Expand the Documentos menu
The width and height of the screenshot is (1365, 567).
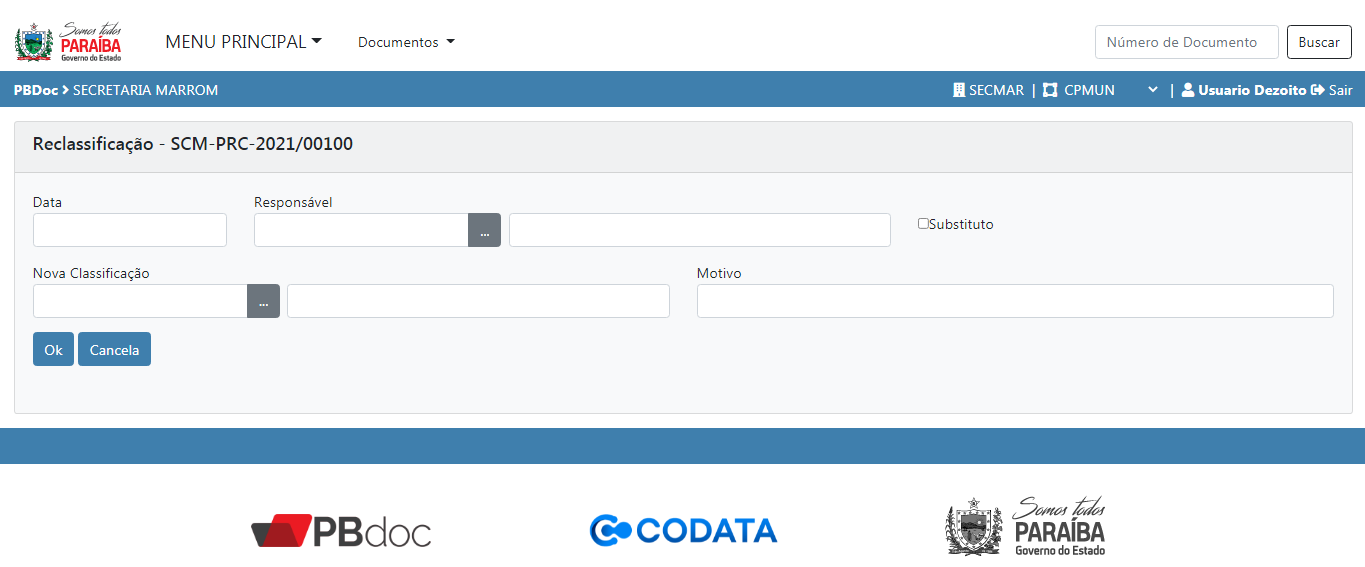coord(406,42)
